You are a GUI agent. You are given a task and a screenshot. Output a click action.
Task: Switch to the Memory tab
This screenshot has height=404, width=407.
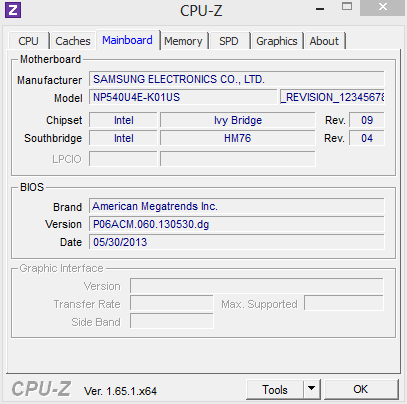coord(183,41)
